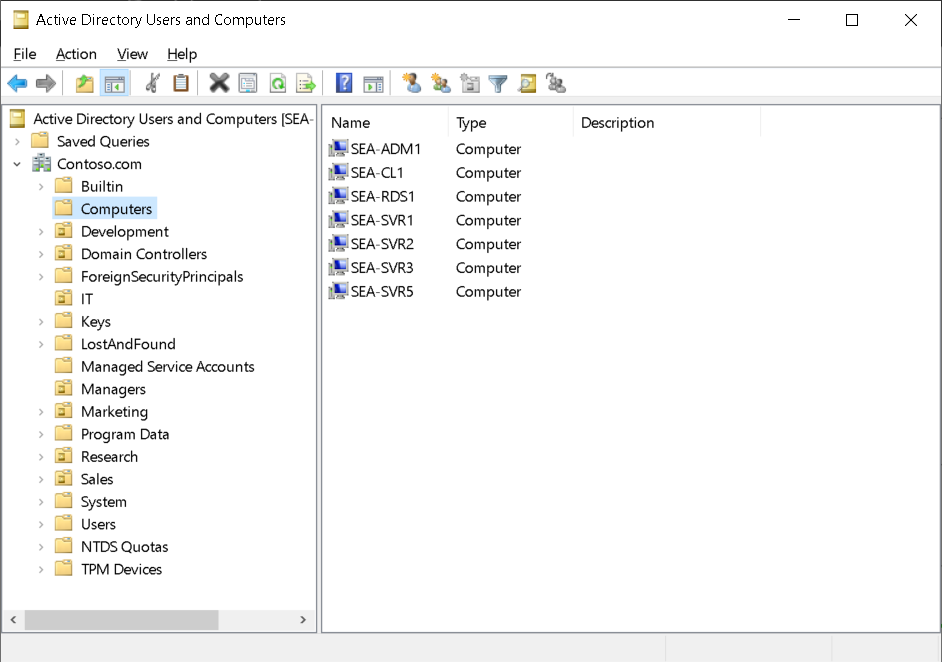Select the SEA-ADM1 computer
This screenshot has width=942, height=662.
(387, 148)
